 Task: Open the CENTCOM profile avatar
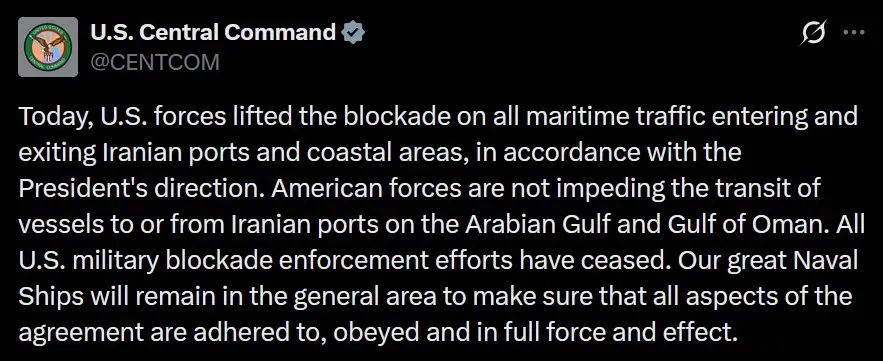tap(48, 47)
